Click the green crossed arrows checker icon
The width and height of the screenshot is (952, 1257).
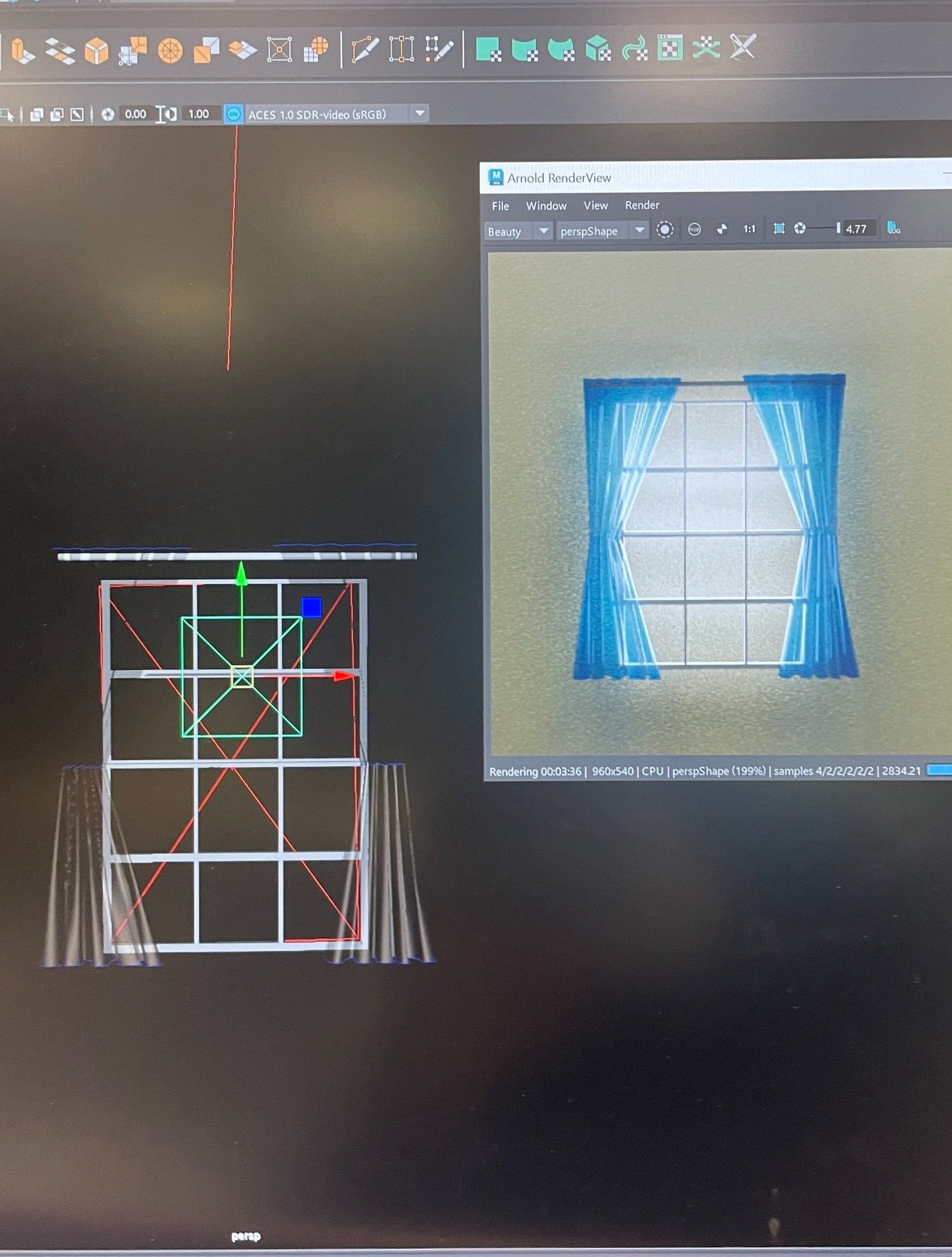(x=706, y=47)
